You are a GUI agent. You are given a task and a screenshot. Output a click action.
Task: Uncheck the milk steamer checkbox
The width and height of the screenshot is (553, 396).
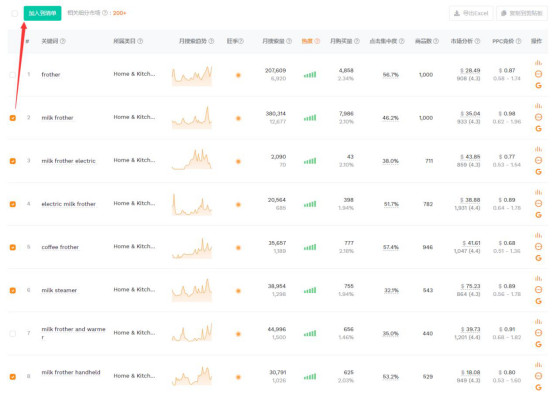[x=12, y=290]
